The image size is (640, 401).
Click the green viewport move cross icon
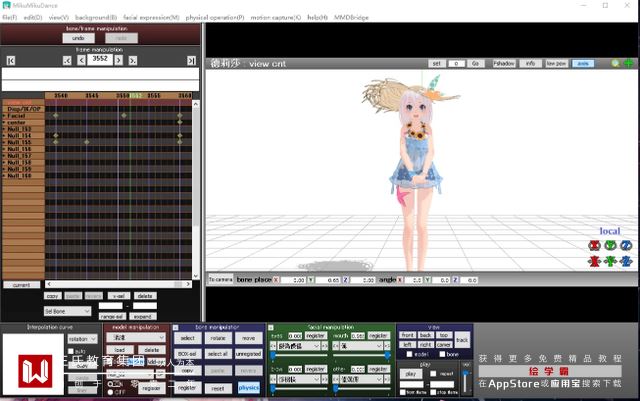pyautogui.click(x=629, y=63)
